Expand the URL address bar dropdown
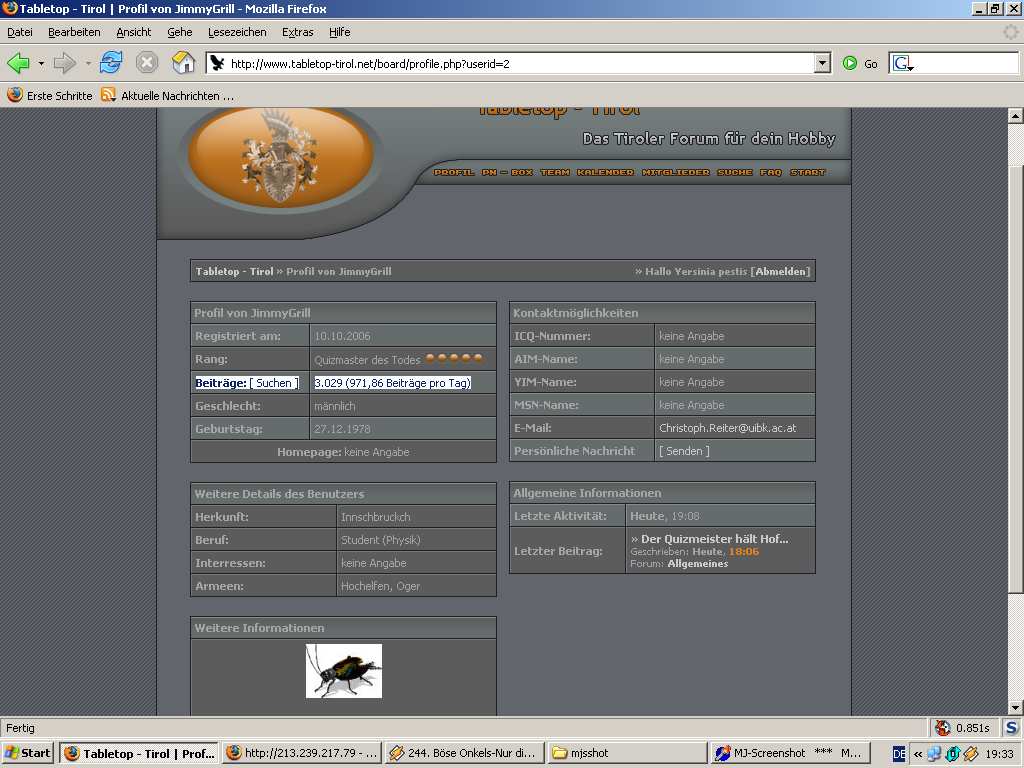1024x768 pixels. pyautogui.click(x=822, y=63)
